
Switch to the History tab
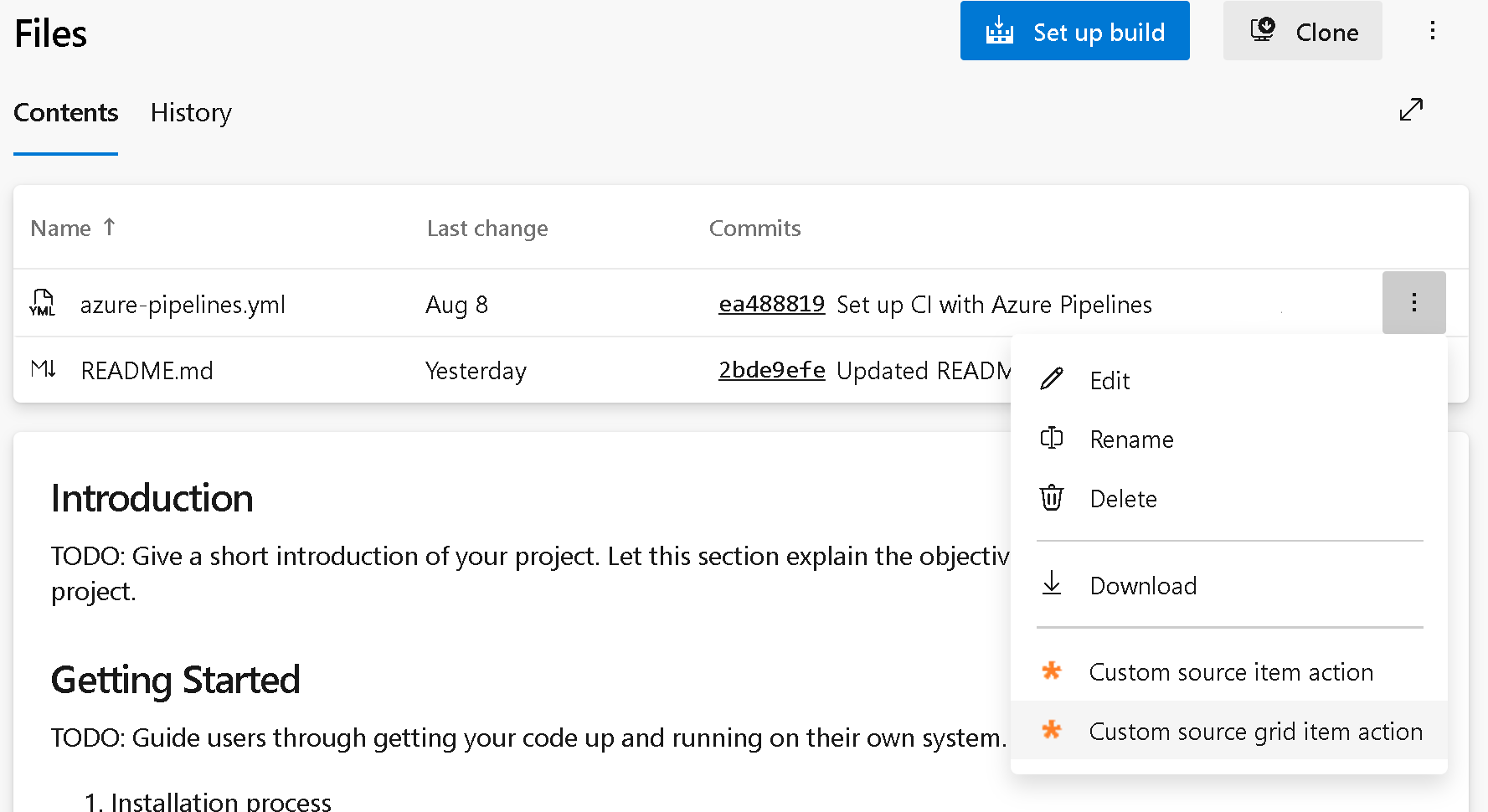click(x=191, y=113)
